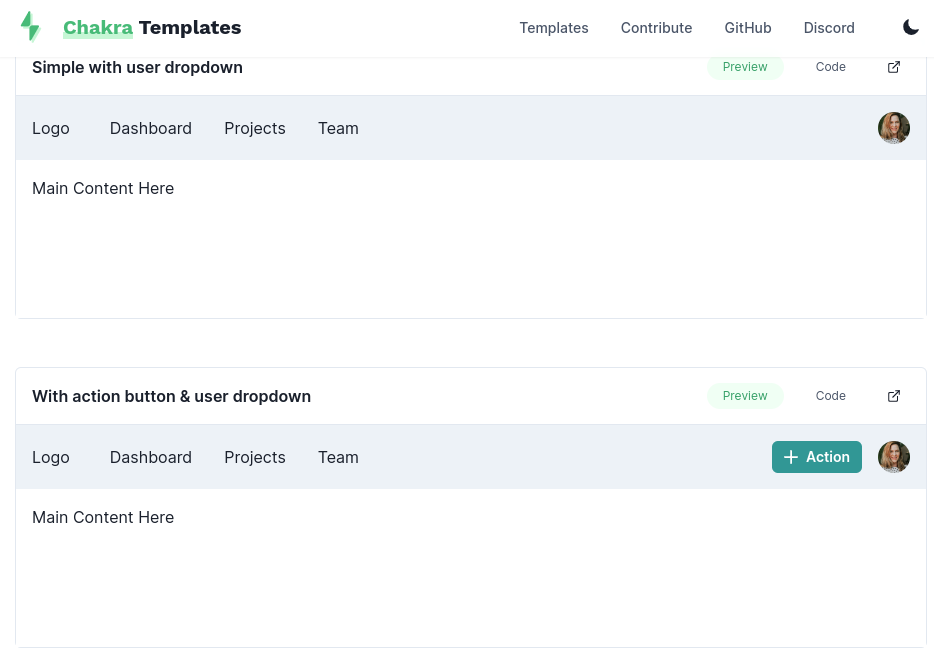Click Dashboard in the first navbar preview

(x=151, y=128)
